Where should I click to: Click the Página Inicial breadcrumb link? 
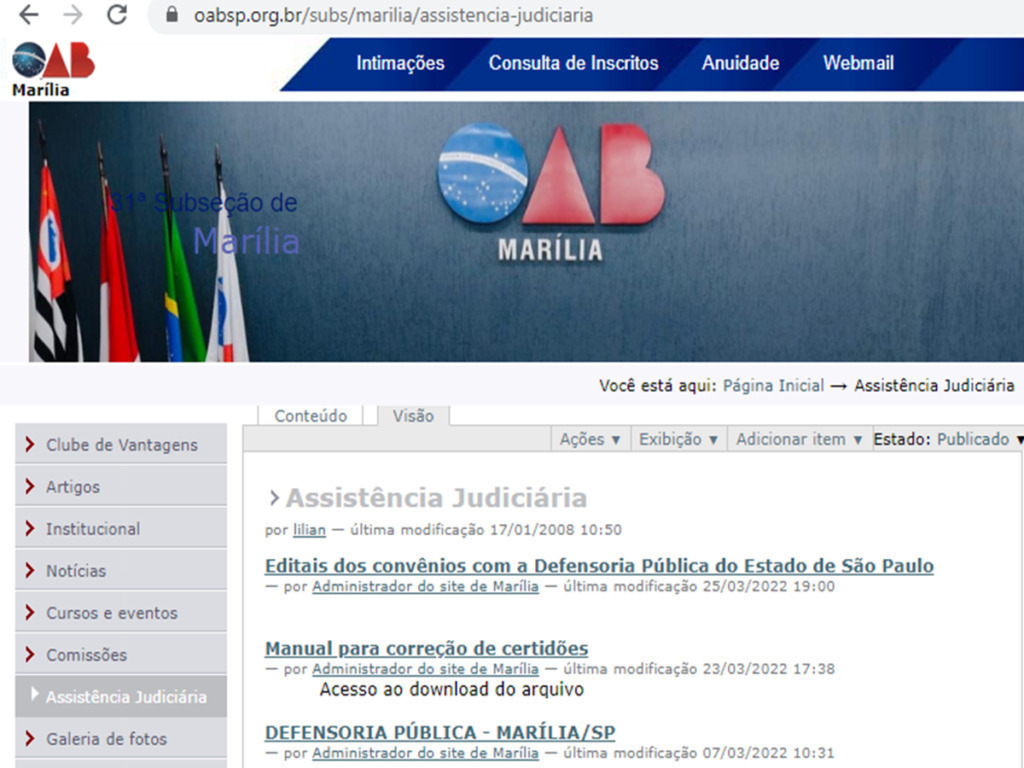tap(771, 384)
